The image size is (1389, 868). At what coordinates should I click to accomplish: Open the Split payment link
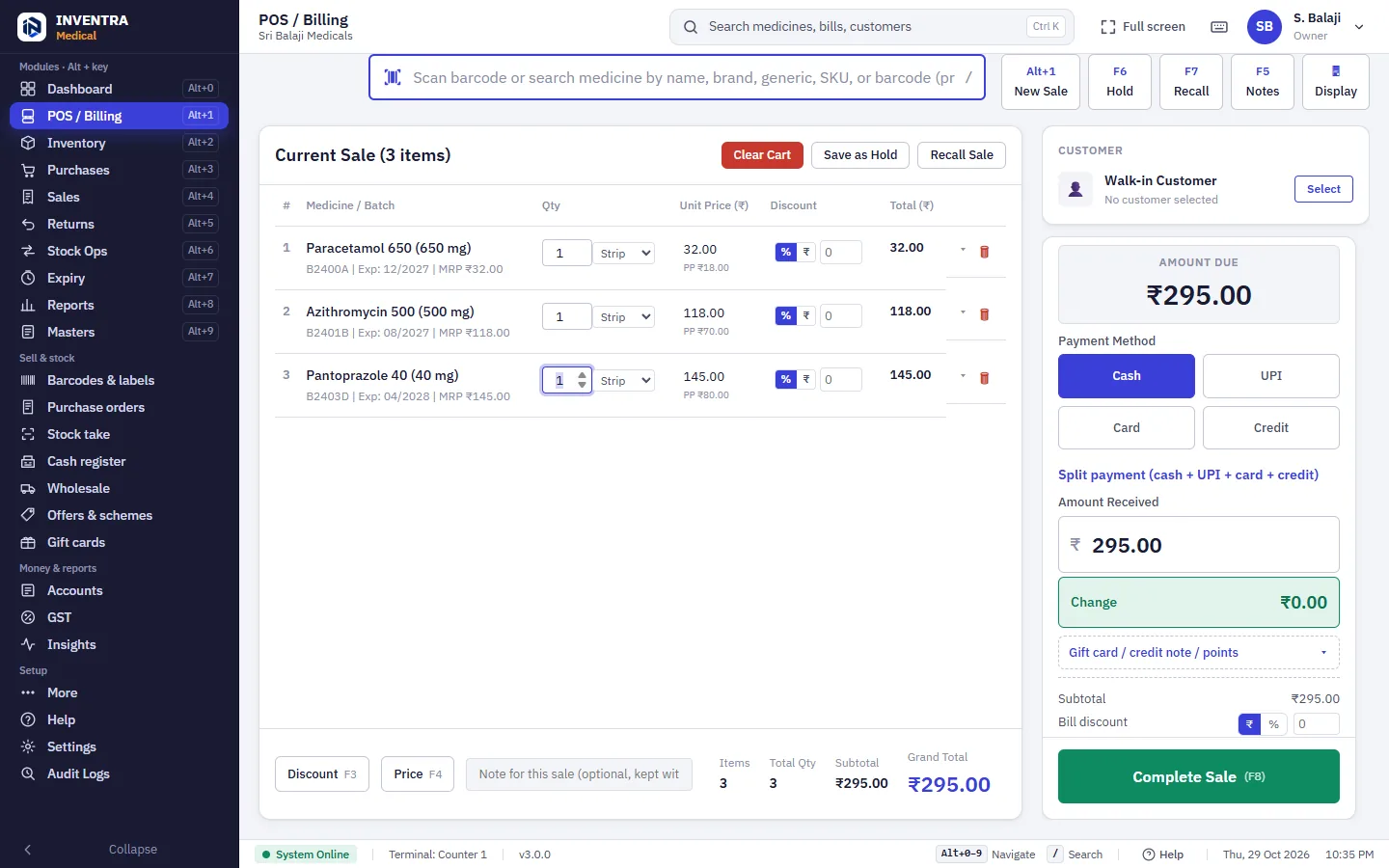tap(1188, 475)
